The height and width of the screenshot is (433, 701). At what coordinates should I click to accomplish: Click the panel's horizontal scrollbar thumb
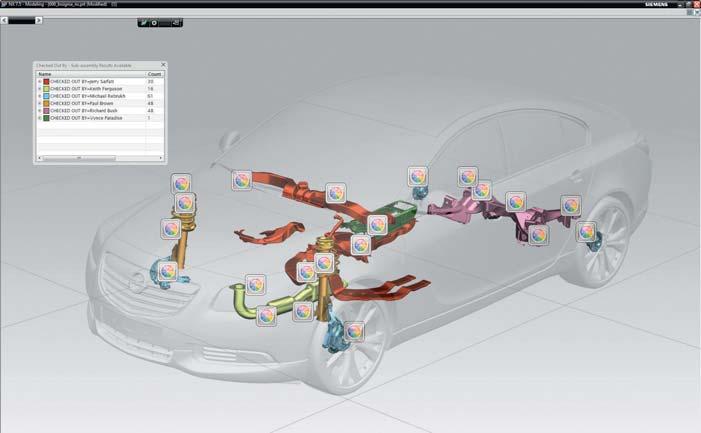pyautogui.click(x=79, y=158)
